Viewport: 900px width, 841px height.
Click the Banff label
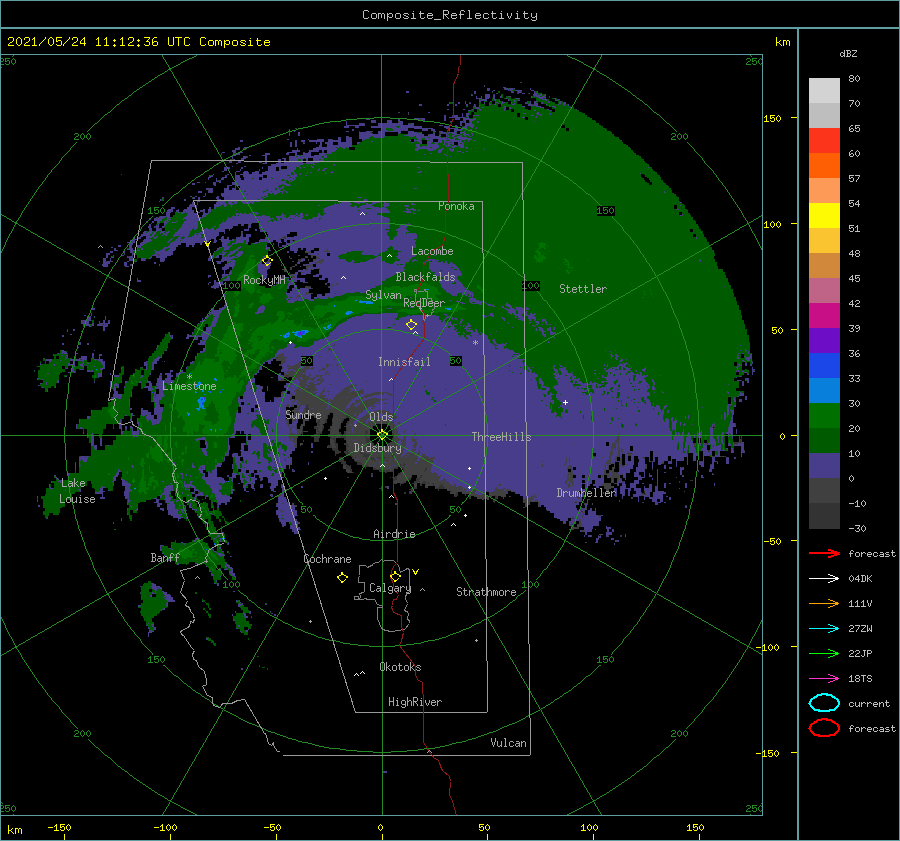click(x=165, y=557)
